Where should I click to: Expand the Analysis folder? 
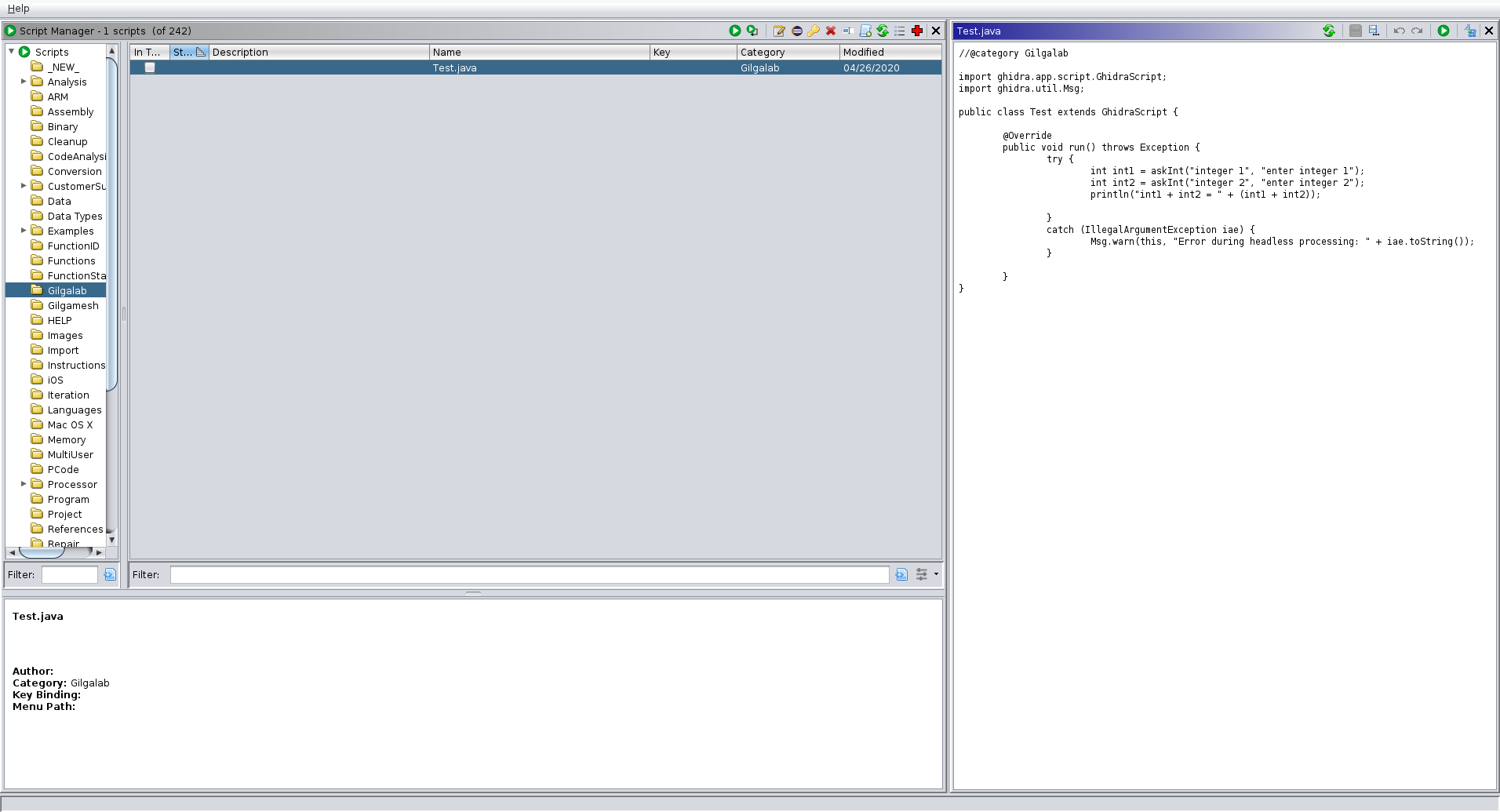(x=24, y=82)
